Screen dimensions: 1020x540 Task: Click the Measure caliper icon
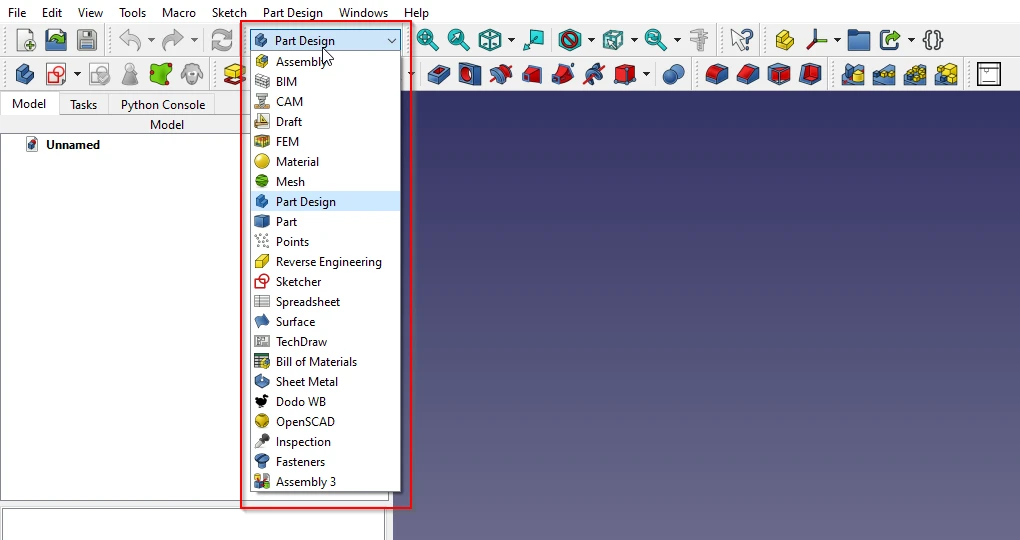click(x=699, y=40)
